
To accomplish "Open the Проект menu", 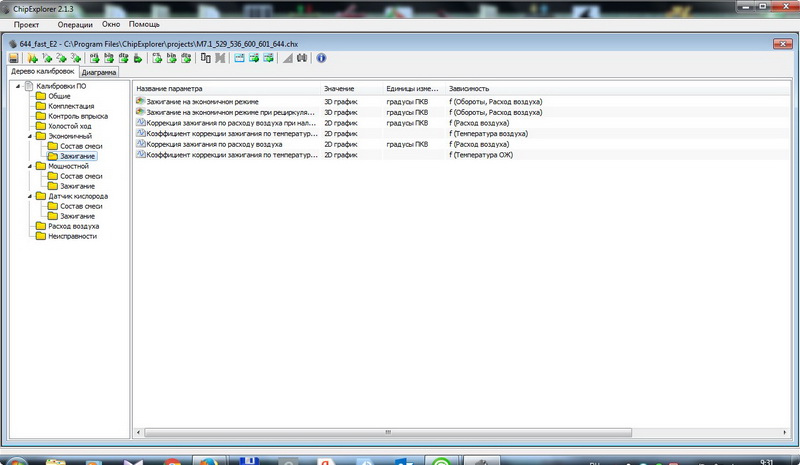I will (25, 24).
